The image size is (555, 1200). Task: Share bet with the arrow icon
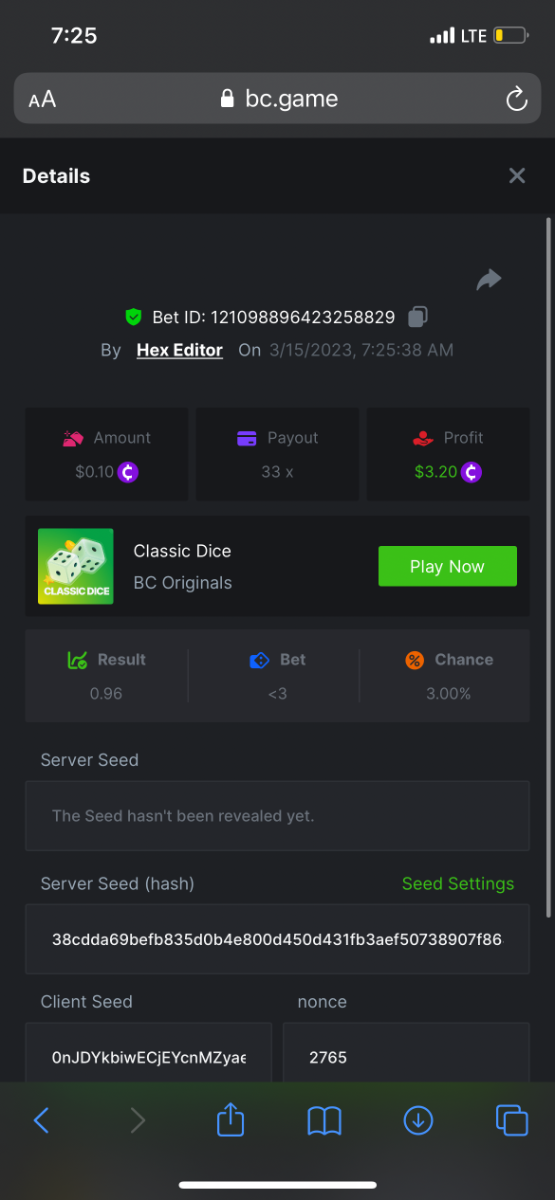click(488, 280)
